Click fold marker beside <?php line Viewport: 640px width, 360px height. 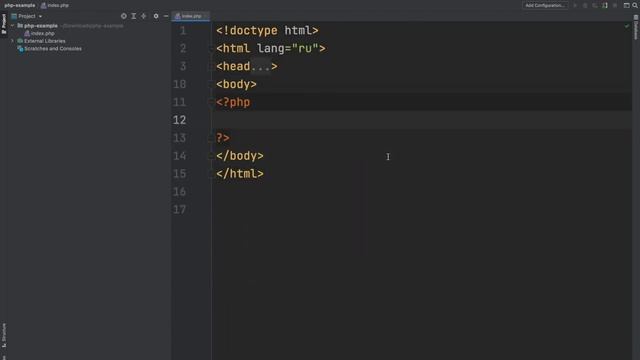click(x=211, y=102)
